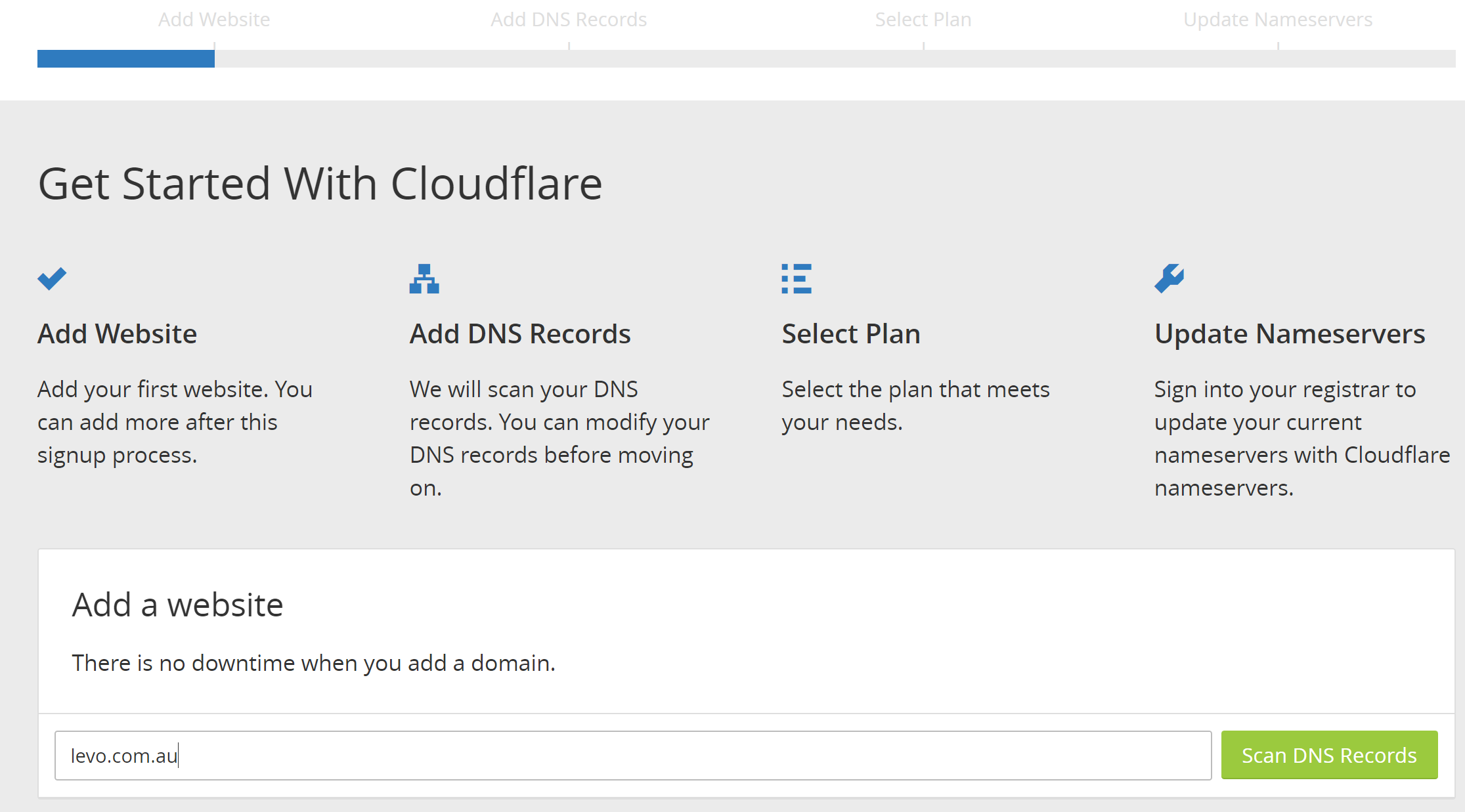Viewport: 1465px width, 812px height.
Task: Click 'There is no downtime' text
Action: click(314, 663)
